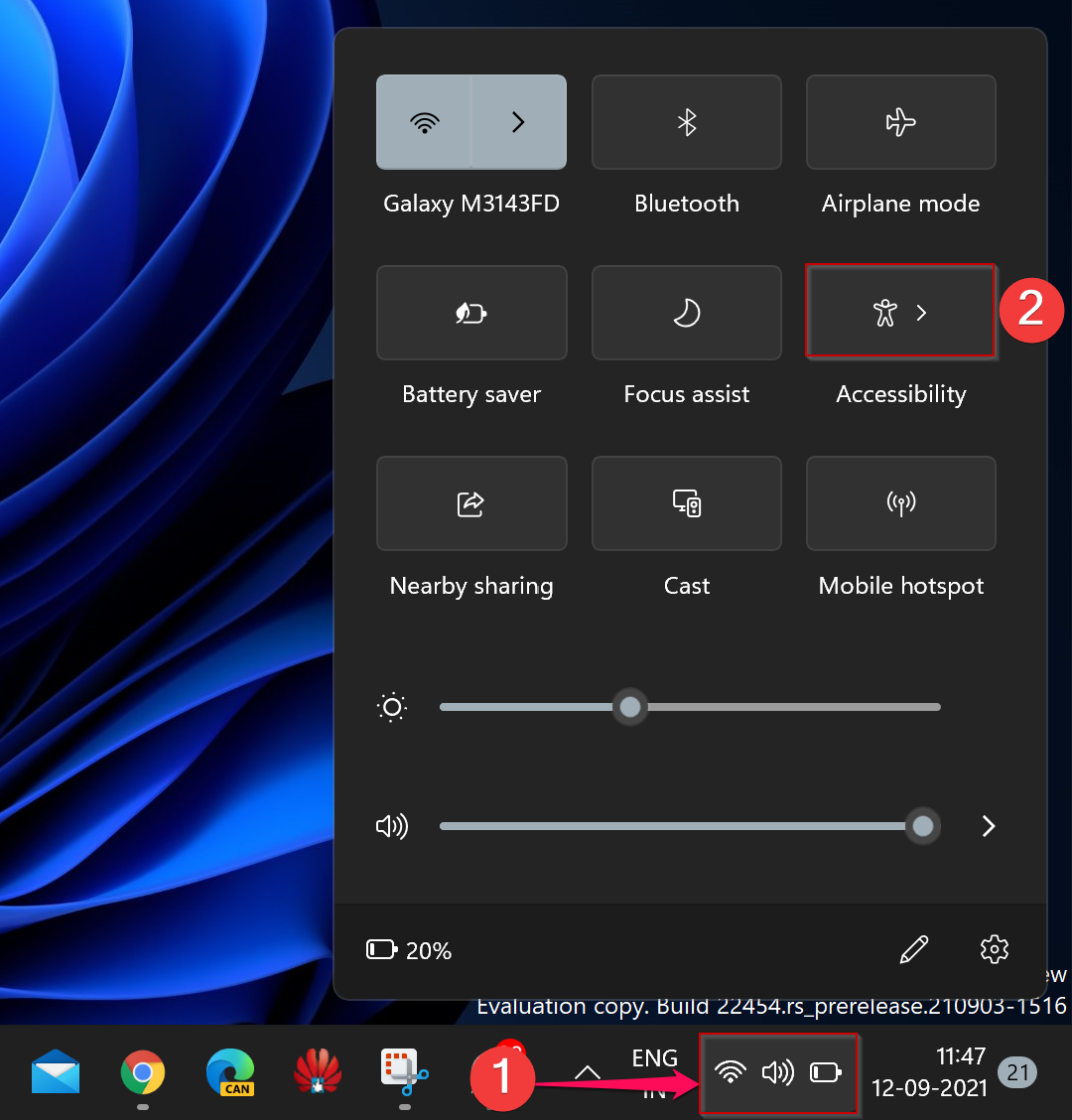Click the Focus assist label text

coord(686,394)
